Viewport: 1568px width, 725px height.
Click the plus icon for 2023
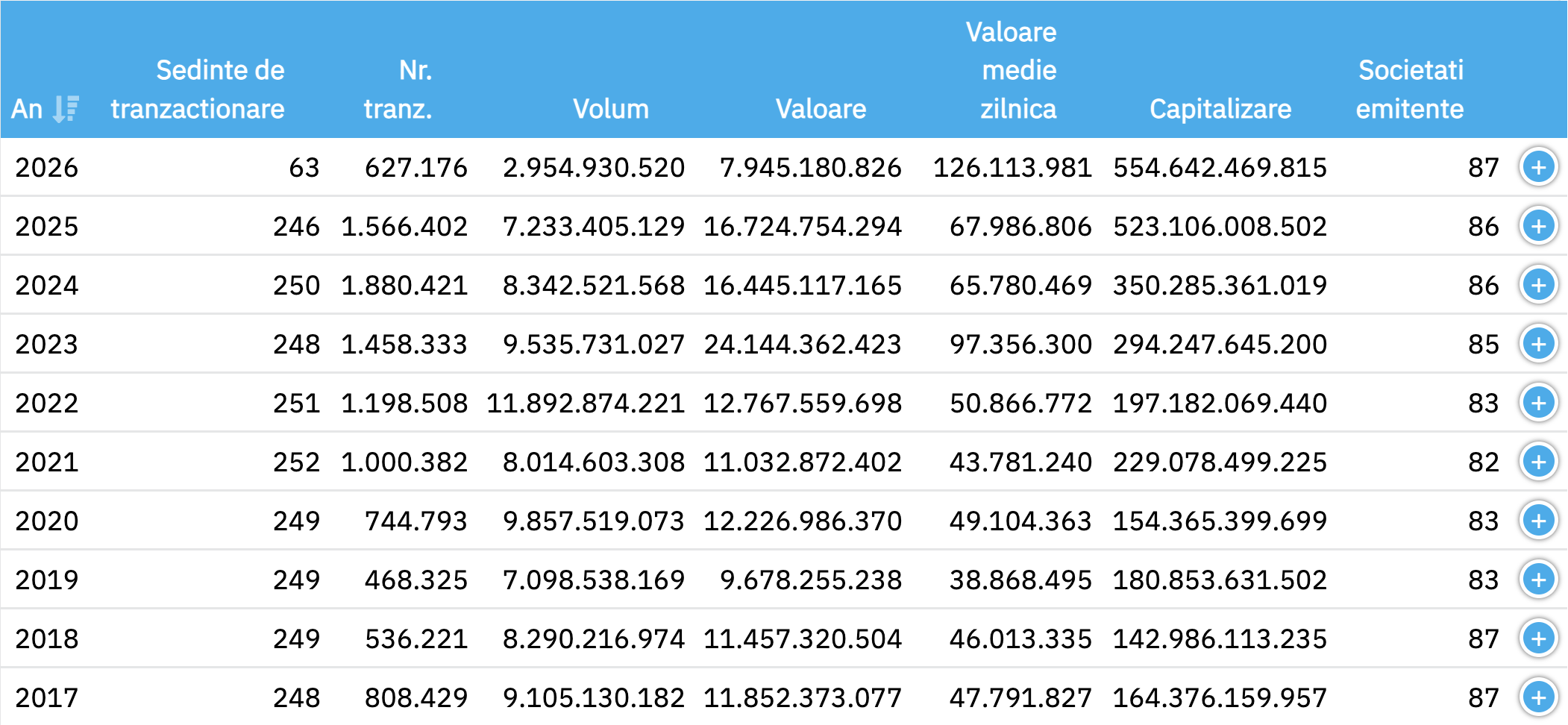pyautogui.click(x=1537, y=344)
